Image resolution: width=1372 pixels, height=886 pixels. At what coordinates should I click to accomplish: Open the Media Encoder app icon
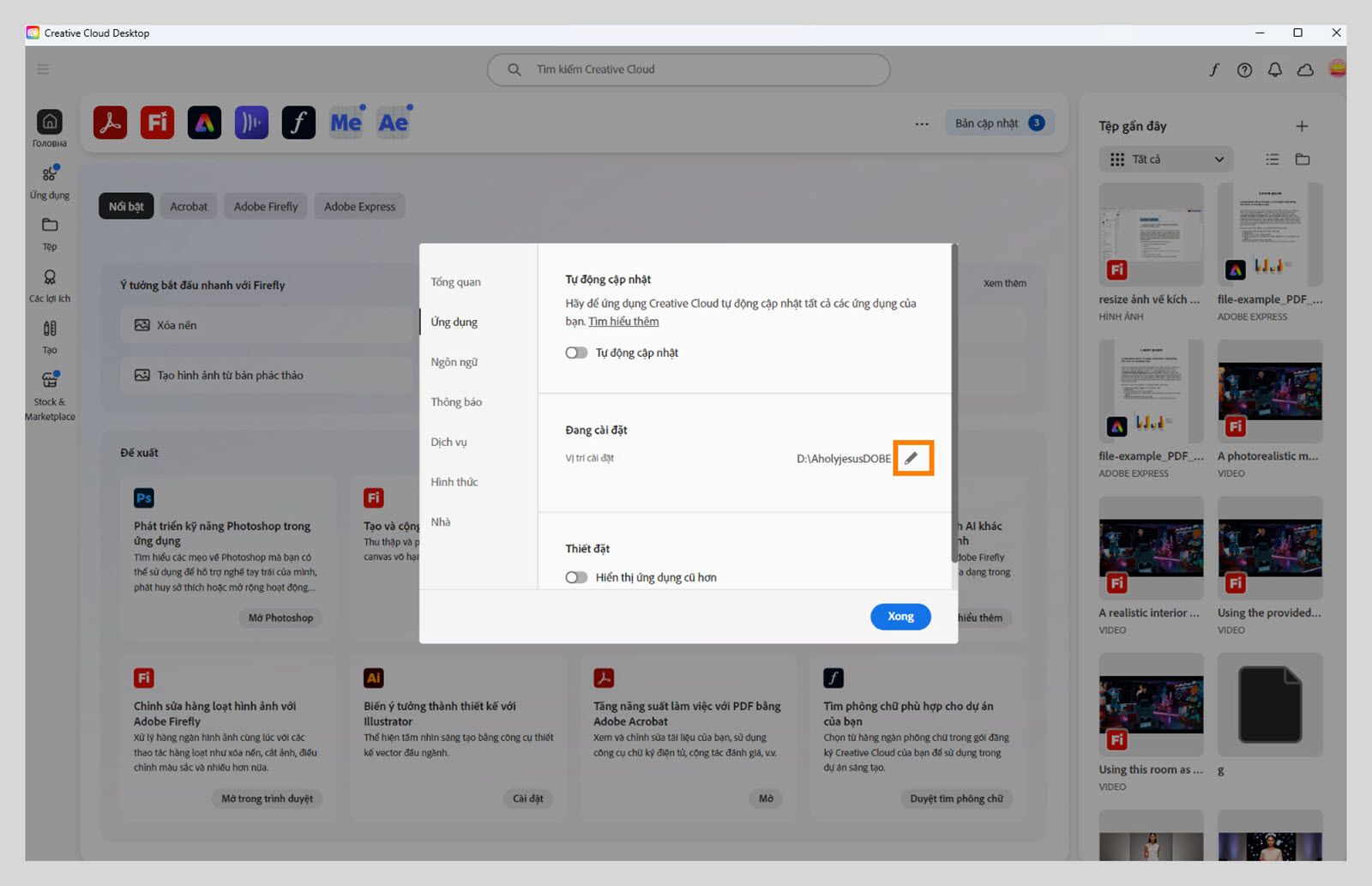[x=346, y=123]
